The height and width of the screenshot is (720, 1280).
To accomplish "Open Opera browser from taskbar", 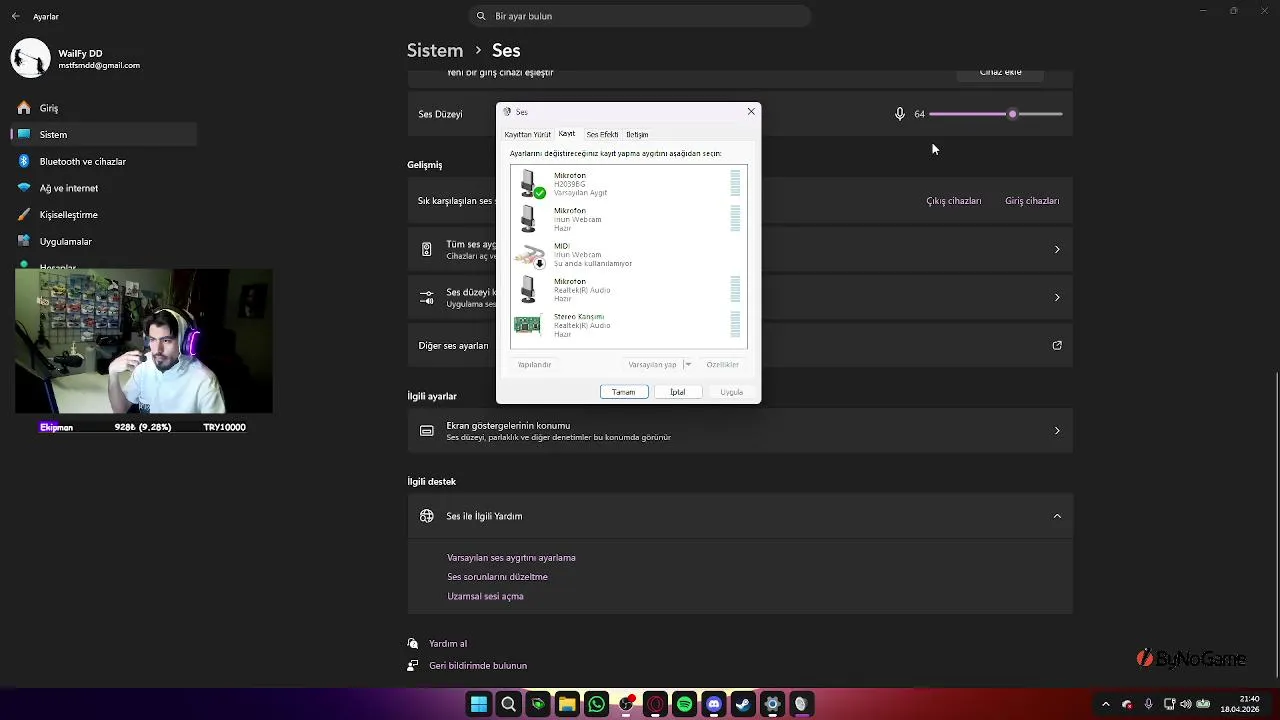I will (x=655, y=704).
